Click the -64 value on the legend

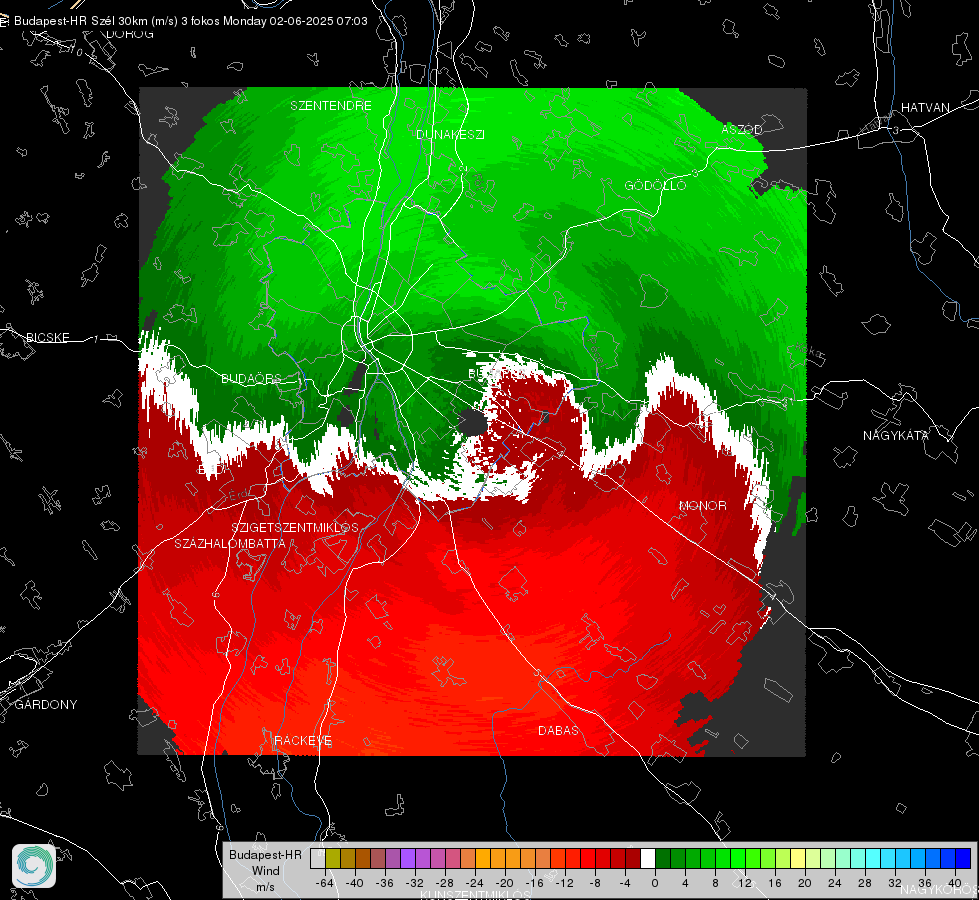pos(325,883)
